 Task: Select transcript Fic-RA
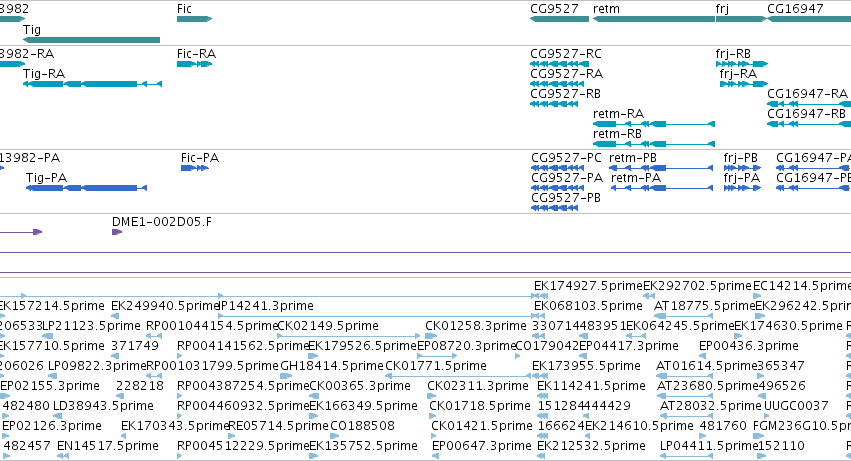(194, 64)
